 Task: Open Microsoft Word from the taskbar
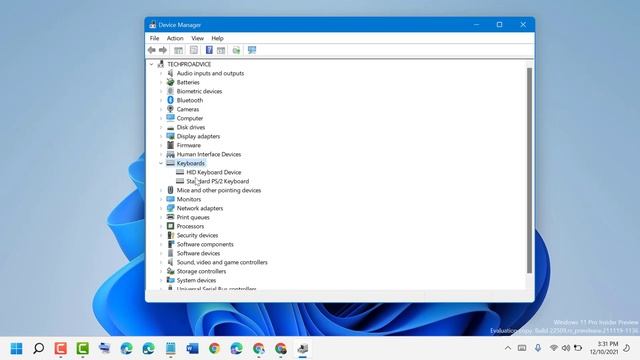(x=192, y=349)
